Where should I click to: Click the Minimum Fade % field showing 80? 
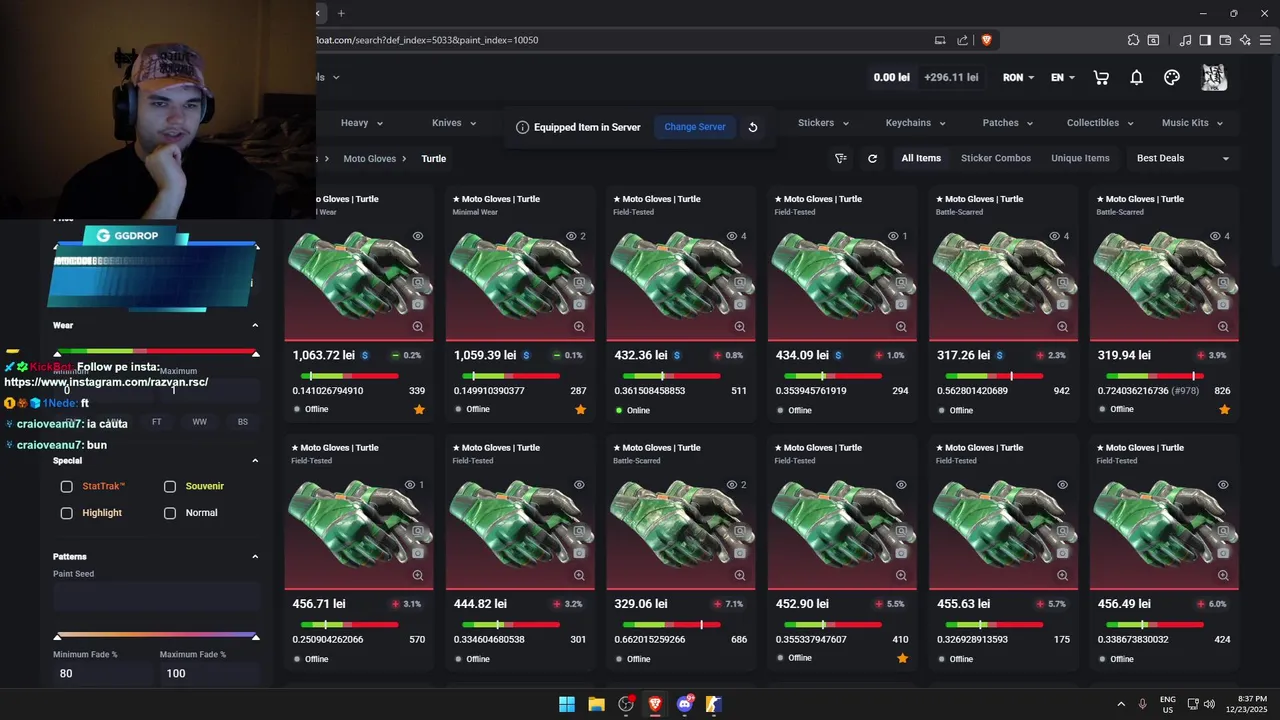[x=101, y=673]
